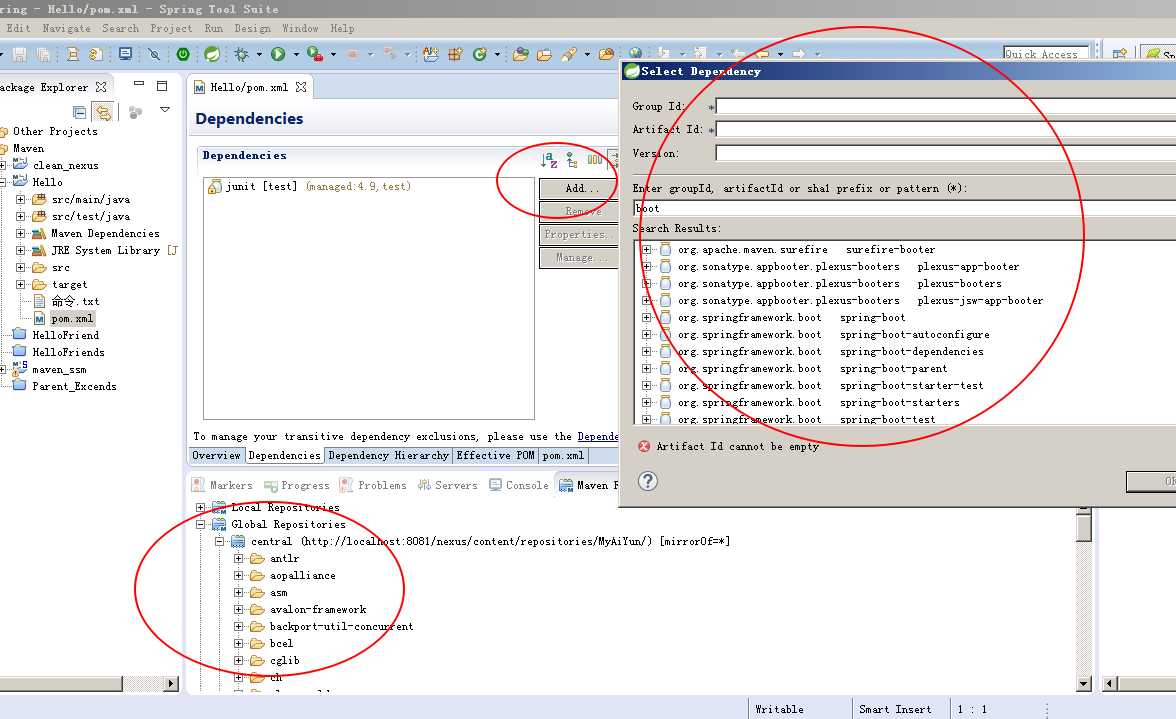This screenshot has height=719, width=1176.
Task: Open Package Explorer view menu triangle
Action: (x=165, y=110)
